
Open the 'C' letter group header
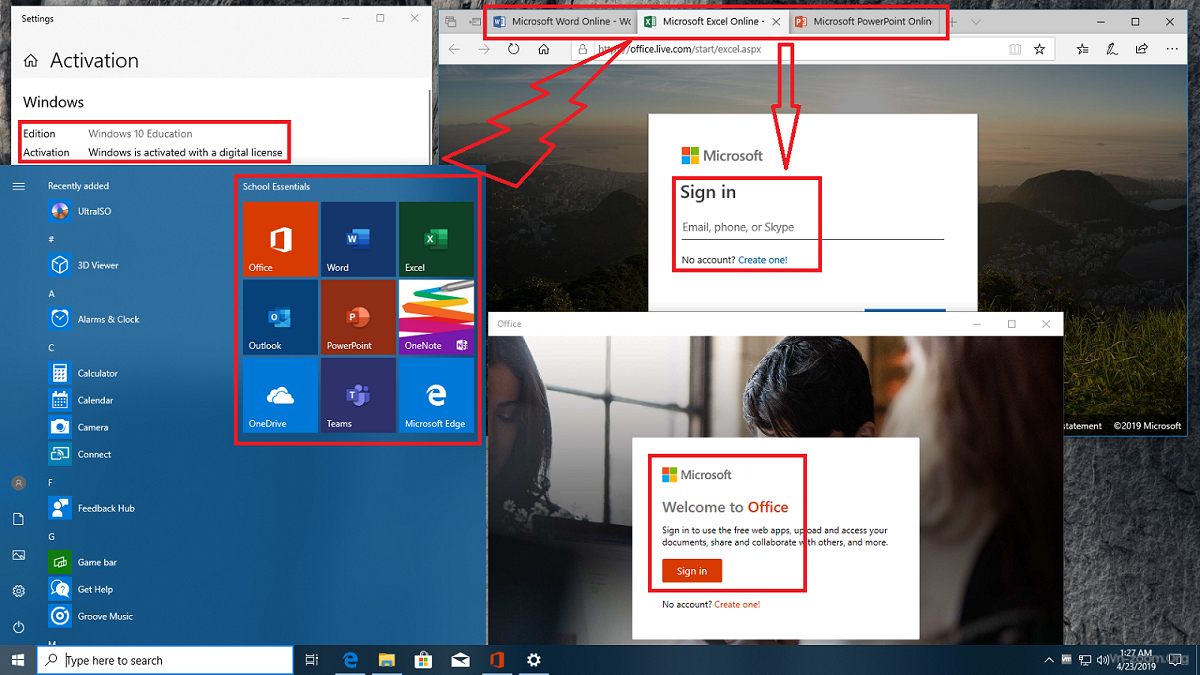(x=51, y=347)
